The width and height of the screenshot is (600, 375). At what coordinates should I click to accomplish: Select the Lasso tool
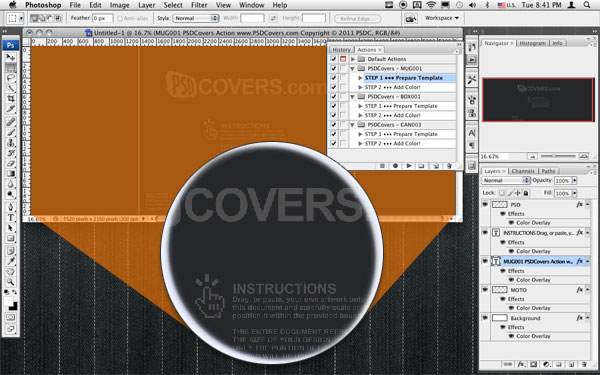(11, 78)
